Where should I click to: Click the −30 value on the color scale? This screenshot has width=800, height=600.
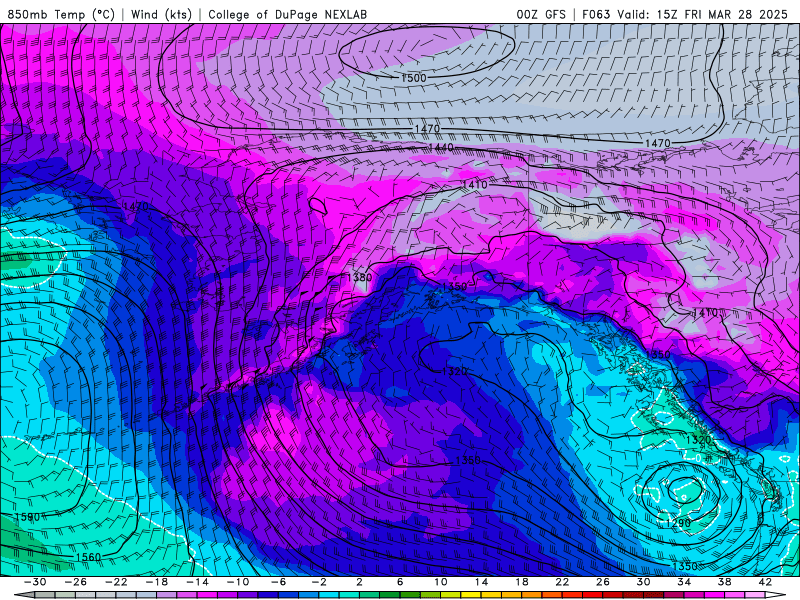tap(35, 582)
